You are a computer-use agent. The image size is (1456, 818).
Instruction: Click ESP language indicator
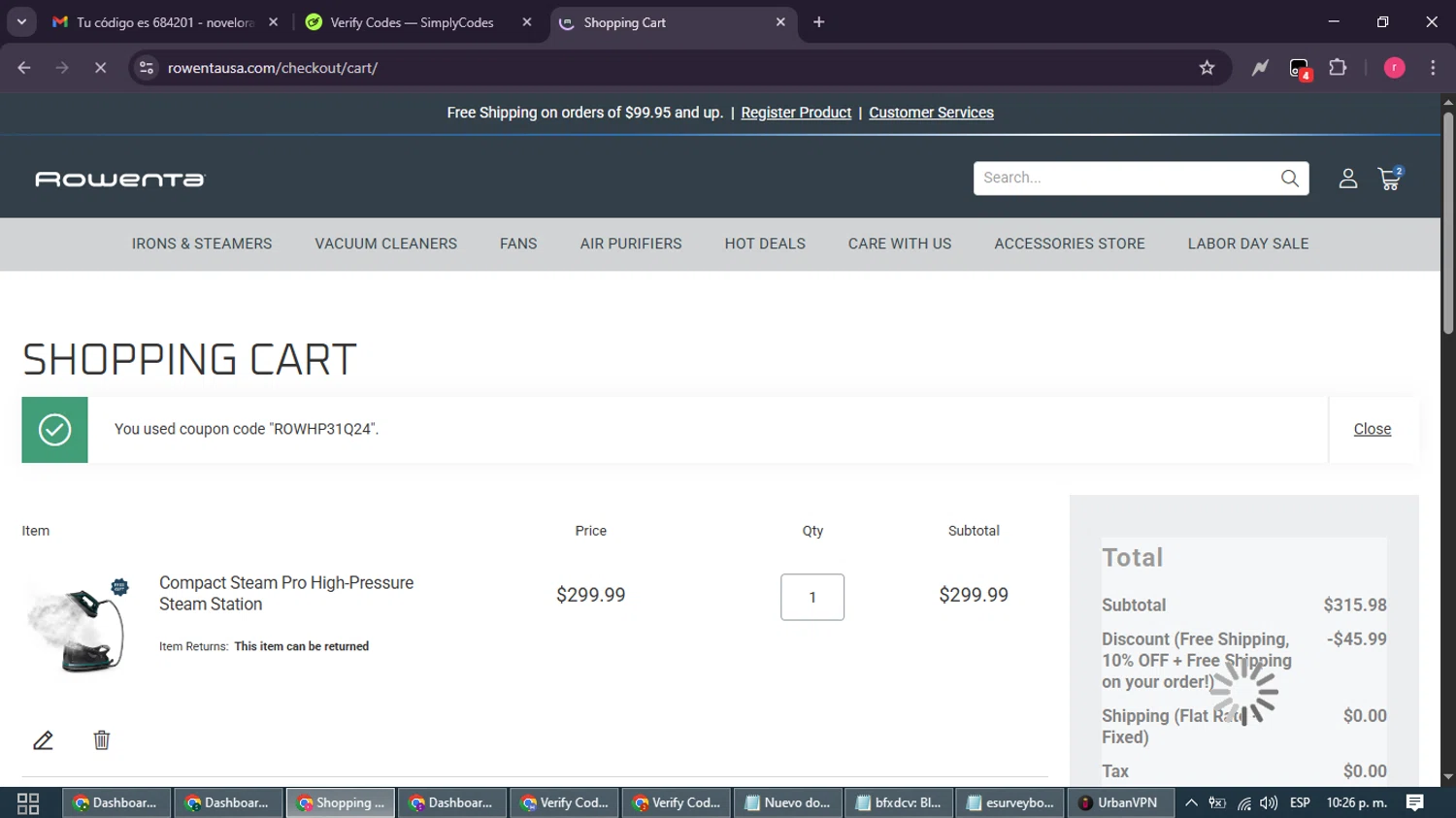[x=1300, y=803]
